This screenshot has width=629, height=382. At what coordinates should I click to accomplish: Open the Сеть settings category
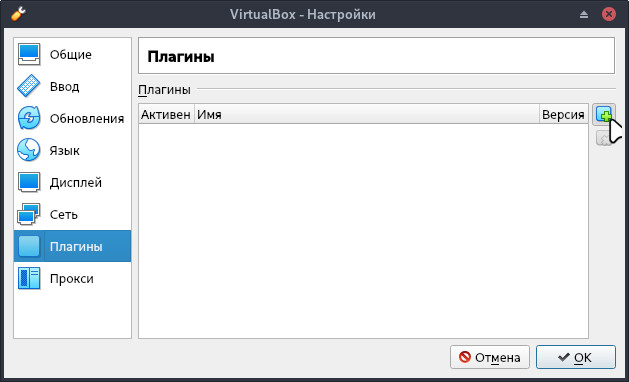pyautogui.click(x=72, y=214)
